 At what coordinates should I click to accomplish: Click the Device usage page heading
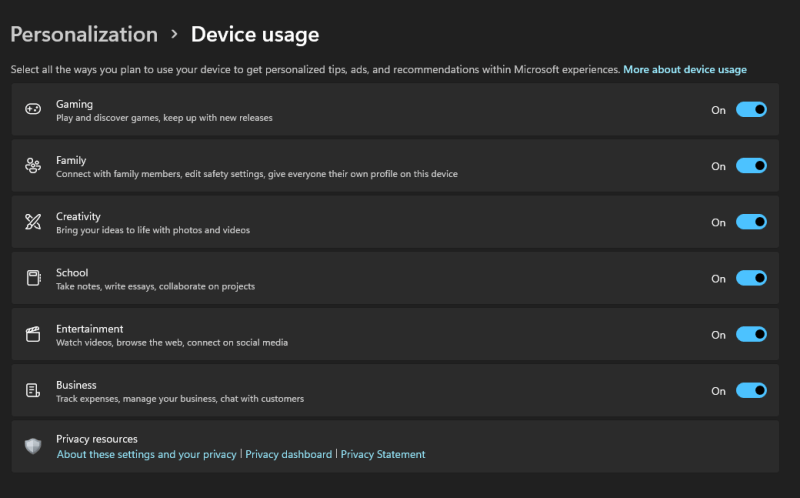pyautogui.click(x=255, y=35)
